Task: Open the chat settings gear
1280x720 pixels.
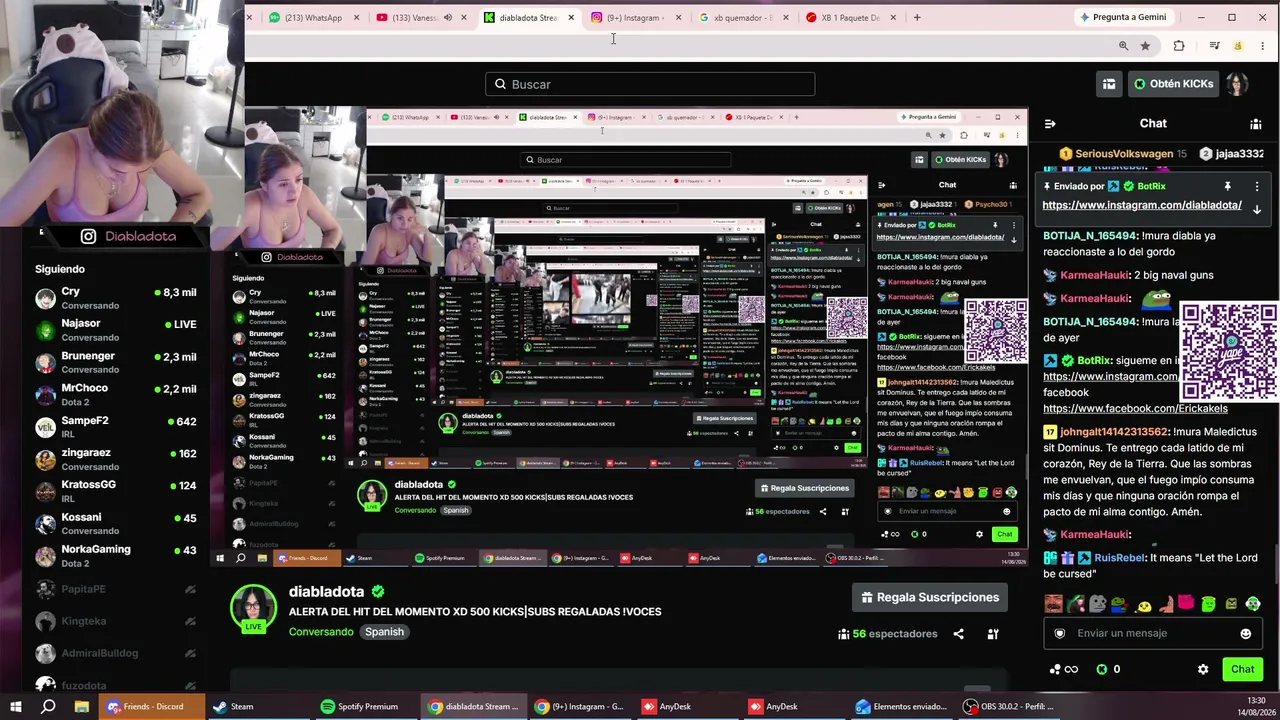Action: pos(1203,669)
